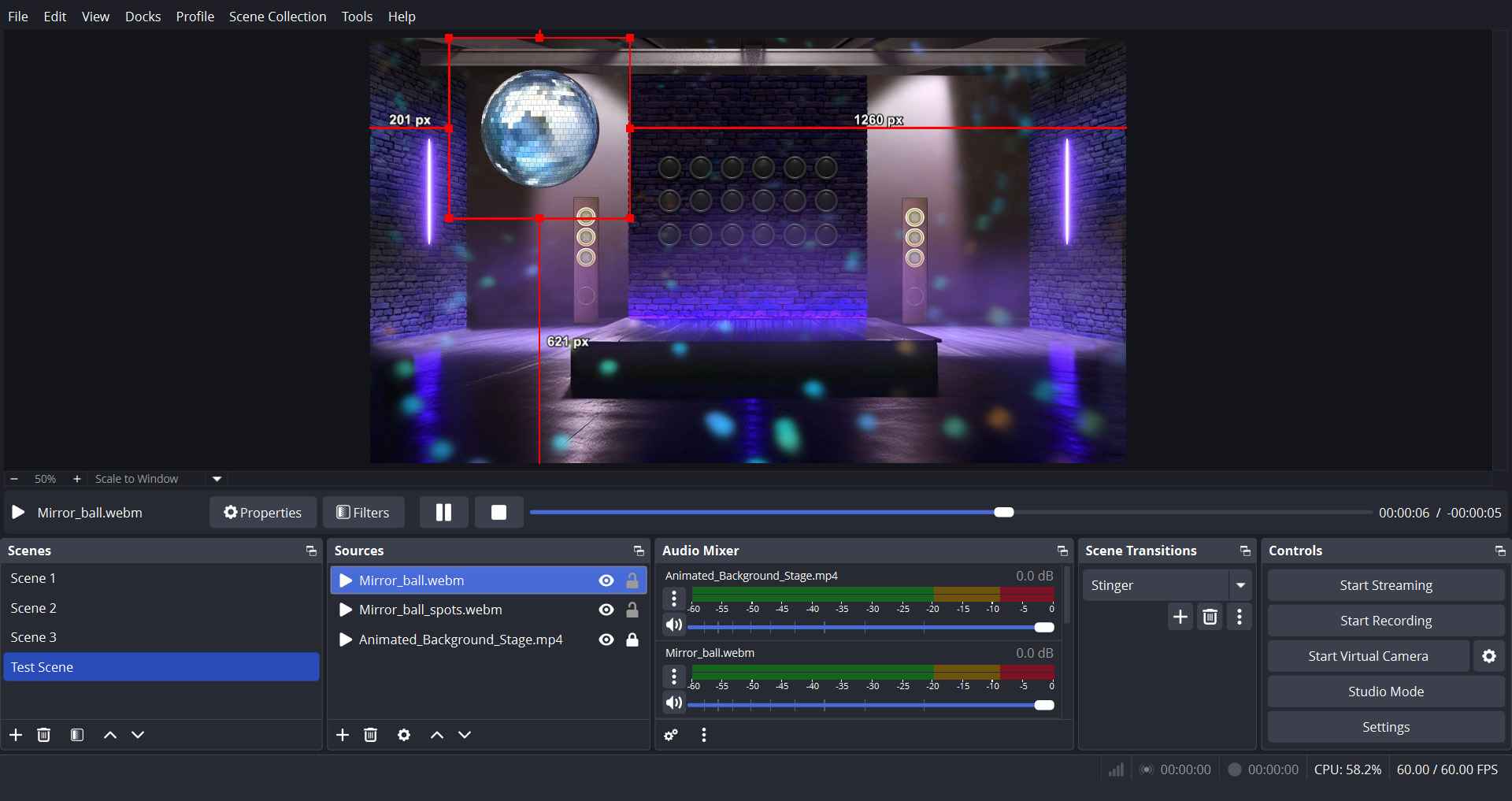Add a new scene transition
This screenshot has width=1512, height=801.
pyautogui.click(x=1180, y=617)
